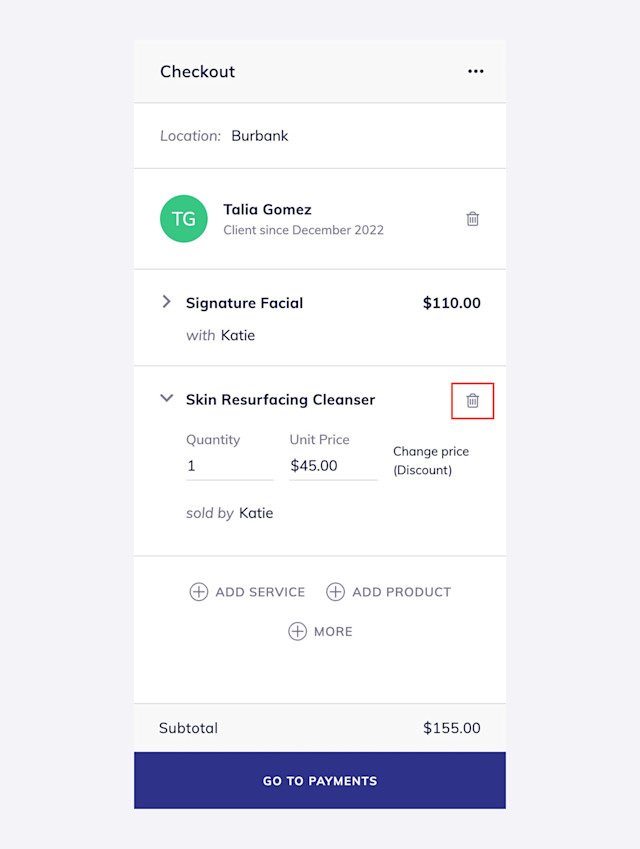Click the ADD SERVICE label
Viewport: 640px width, 849px height.
tap(260, 592)
